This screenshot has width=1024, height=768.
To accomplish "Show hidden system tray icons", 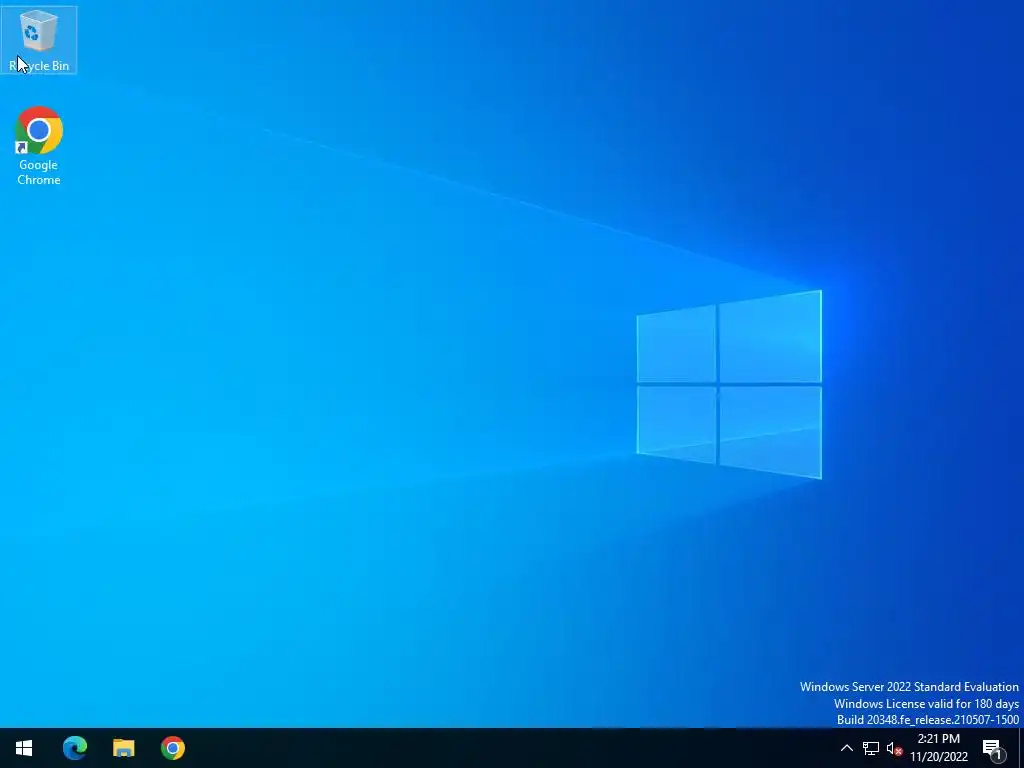I will (846, 748).
